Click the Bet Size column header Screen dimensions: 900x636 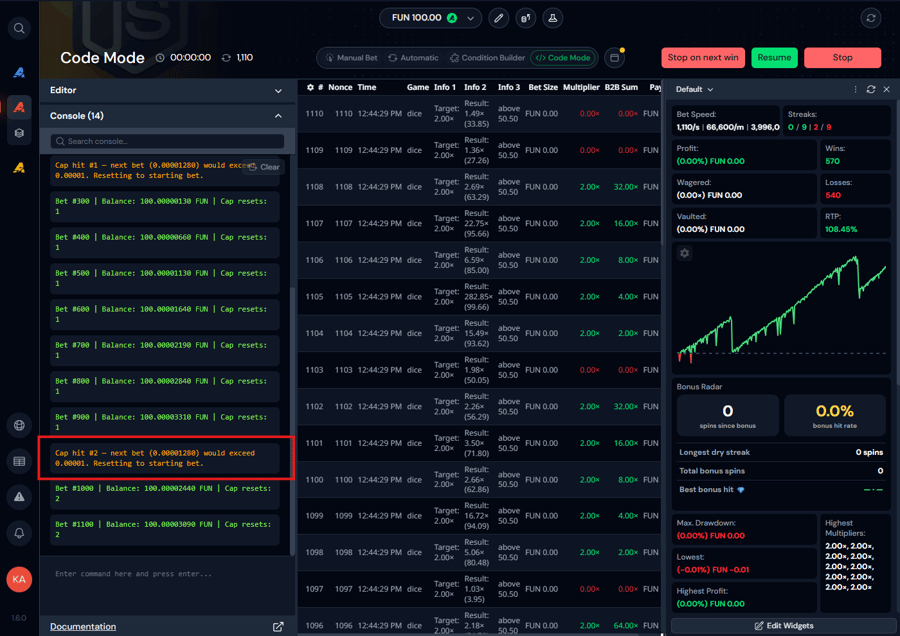click(543, 87)
